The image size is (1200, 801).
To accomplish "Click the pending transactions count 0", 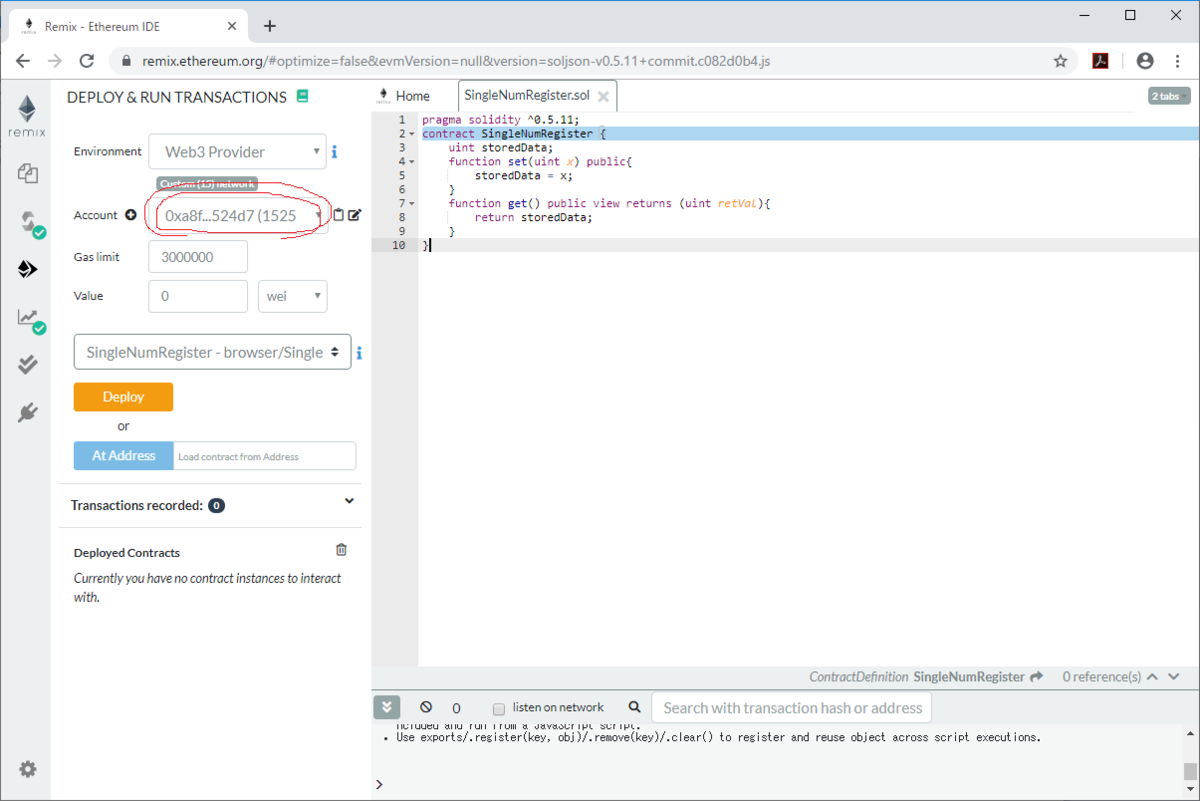I will [456, 708].
